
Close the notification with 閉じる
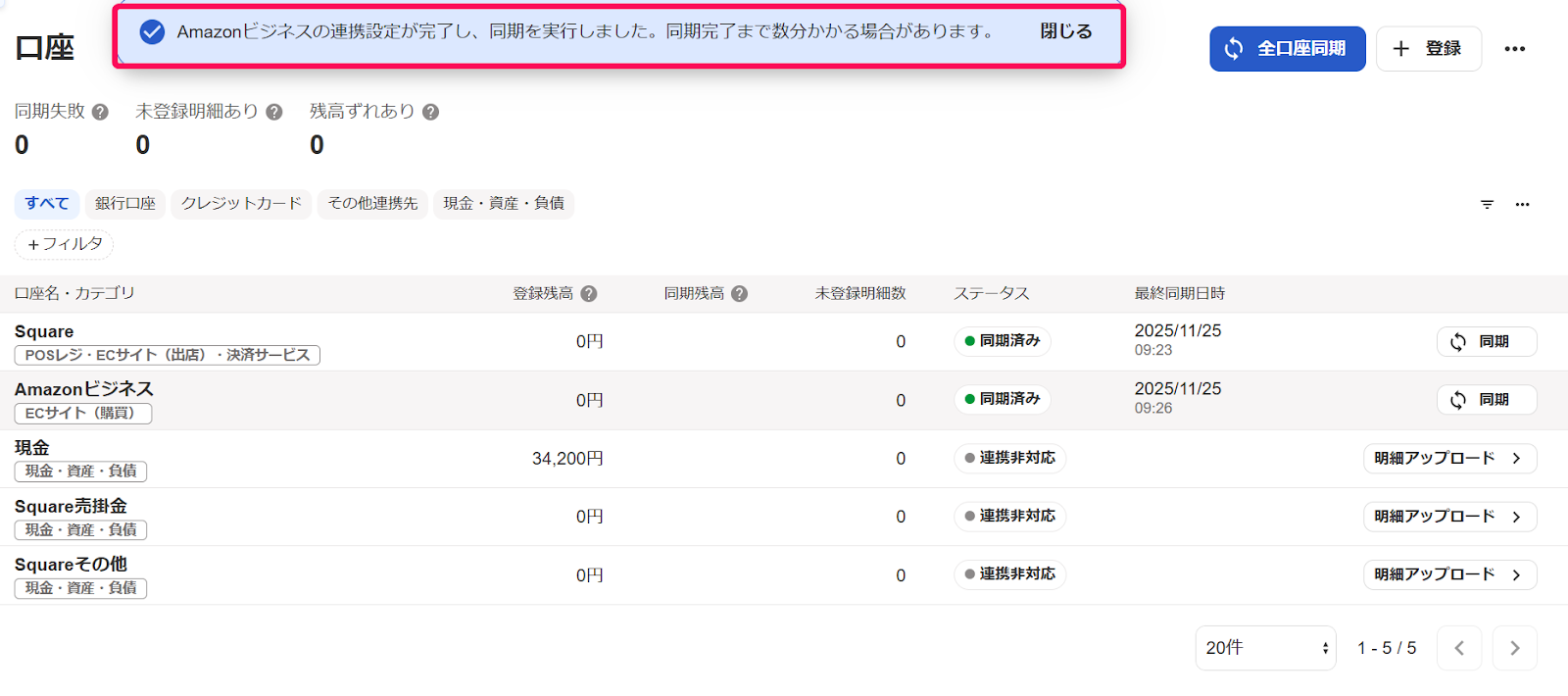pos(1065,31)
